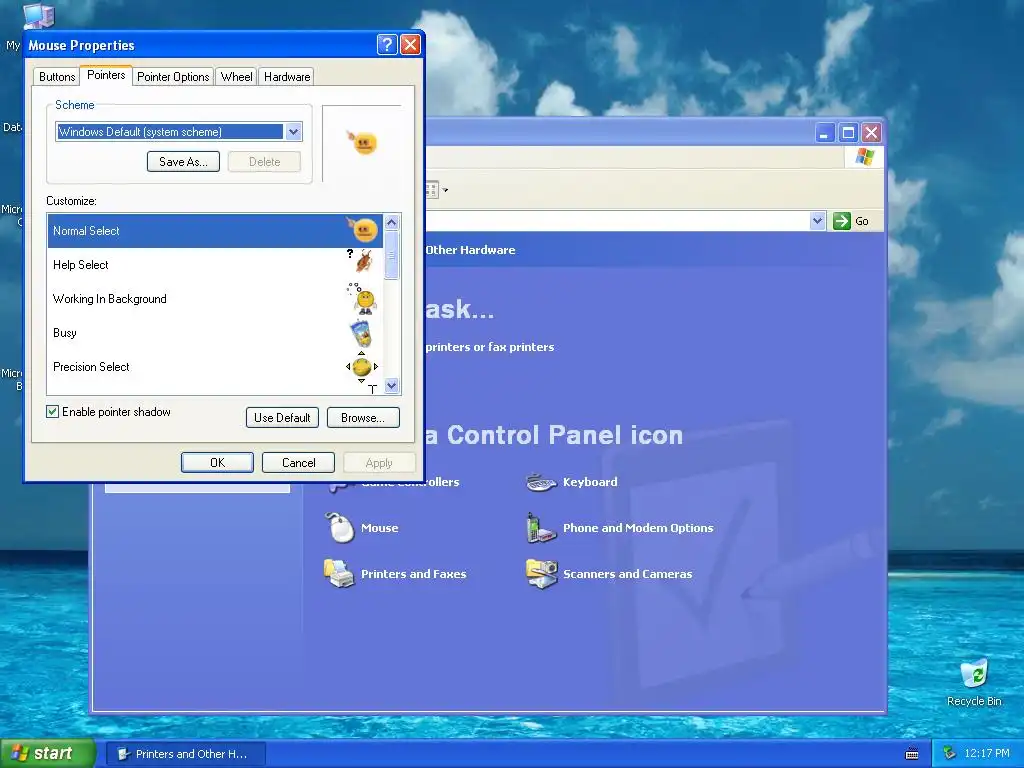Open the Start menu

48,753
